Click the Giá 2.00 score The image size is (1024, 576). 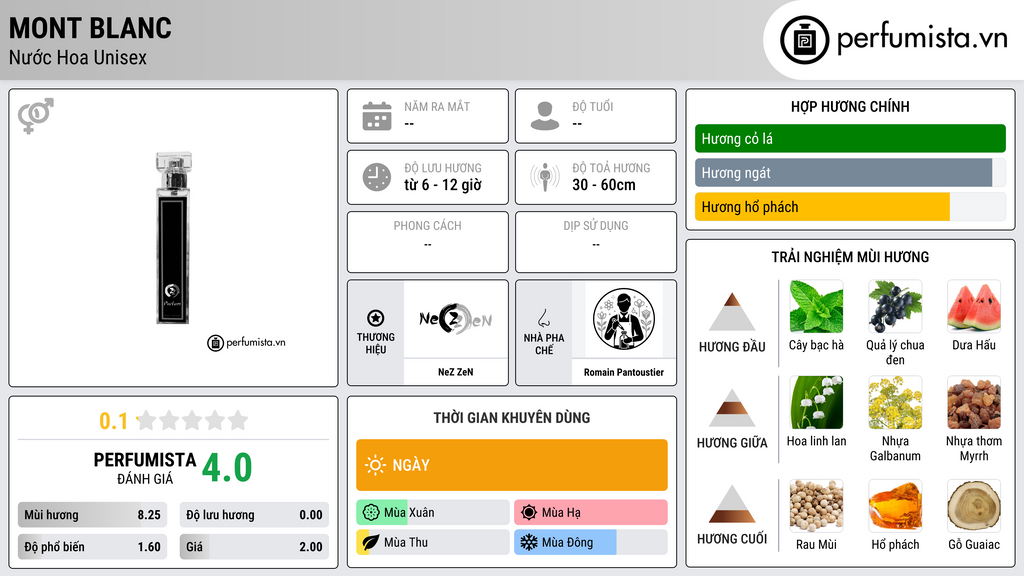[x=254, y=547]
